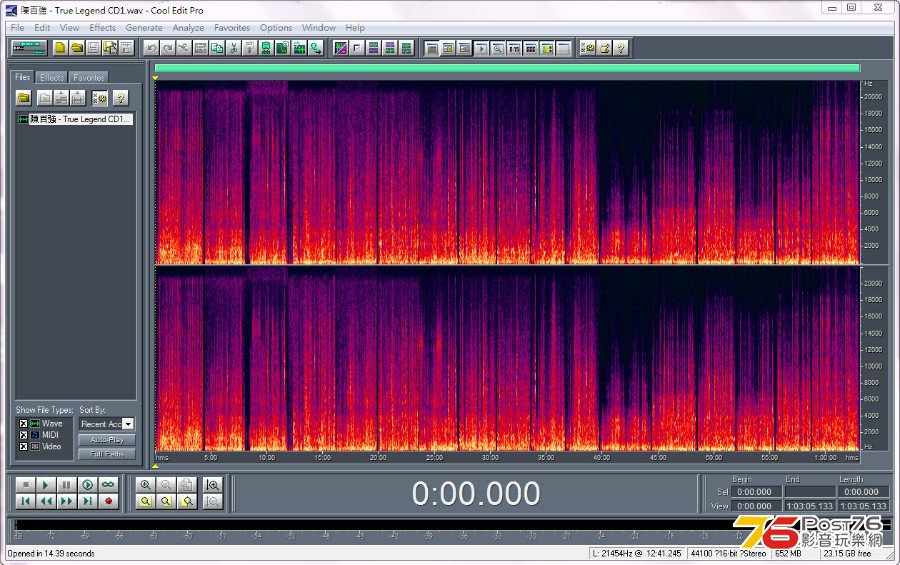Viewport: 900px width, 565px height.
Task: Open the File menu
Action: pos(17,28)
